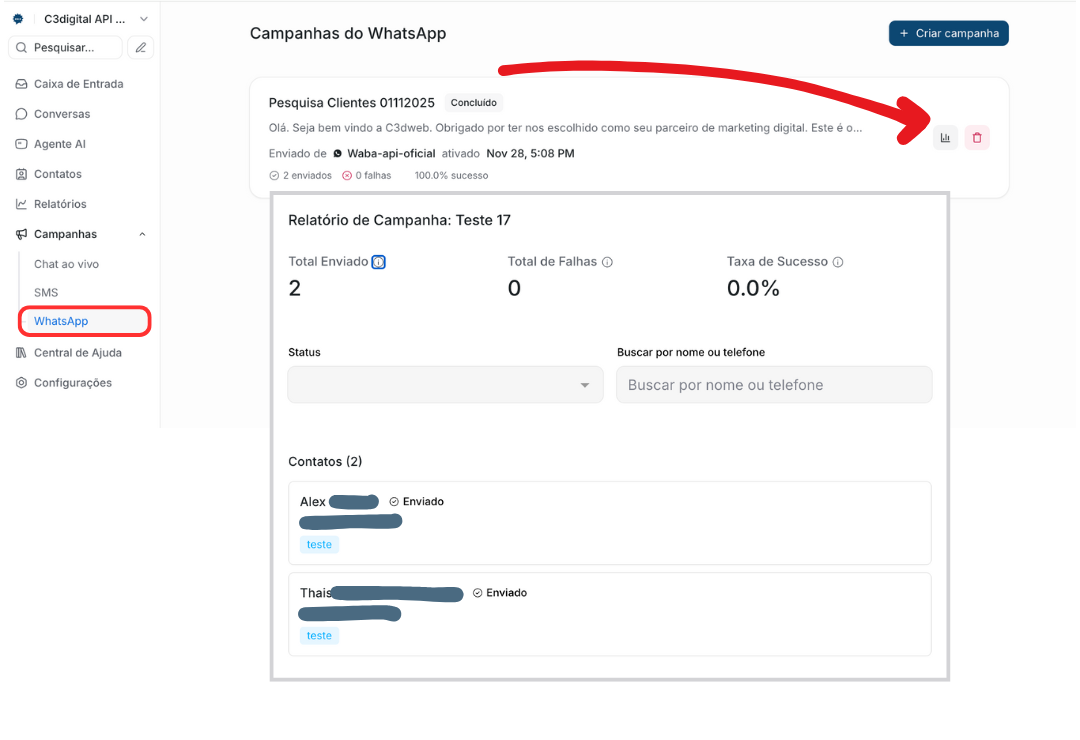Click Total de Falhas info icon

pos(607,262)
